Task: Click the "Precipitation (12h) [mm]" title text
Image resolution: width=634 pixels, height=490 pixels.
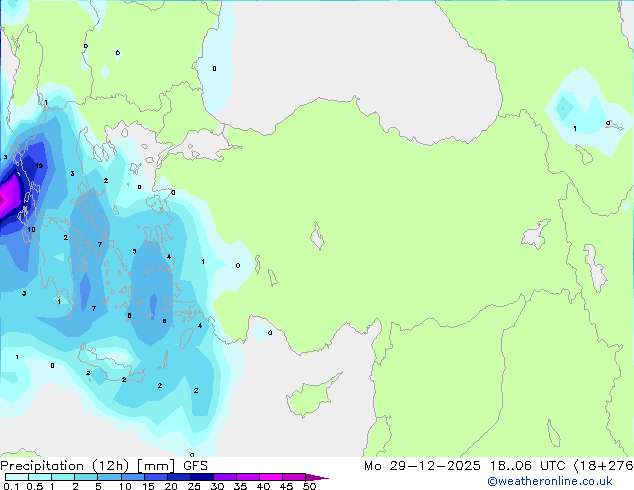Action: point(87,466)
